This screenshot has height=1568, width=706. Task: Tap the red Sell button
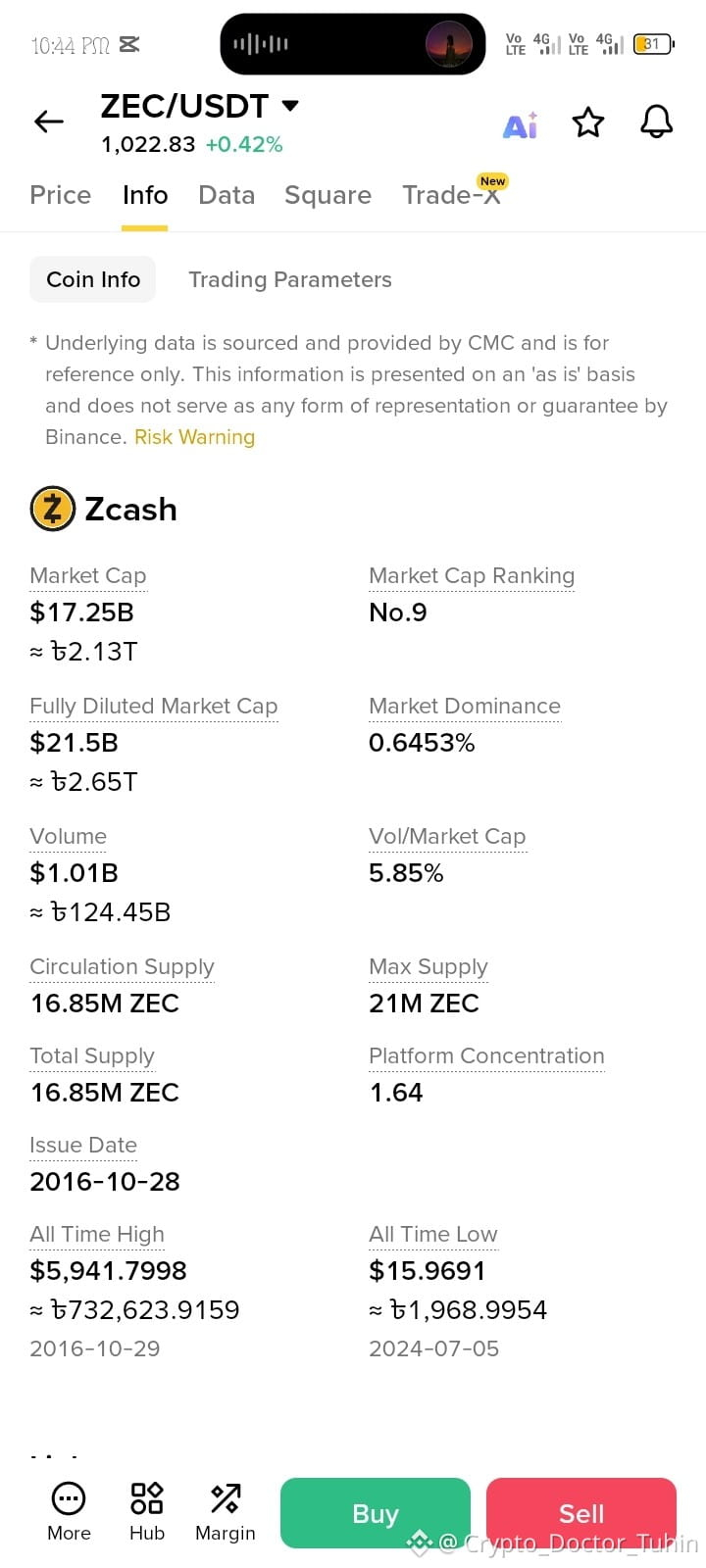[581, 1513]
